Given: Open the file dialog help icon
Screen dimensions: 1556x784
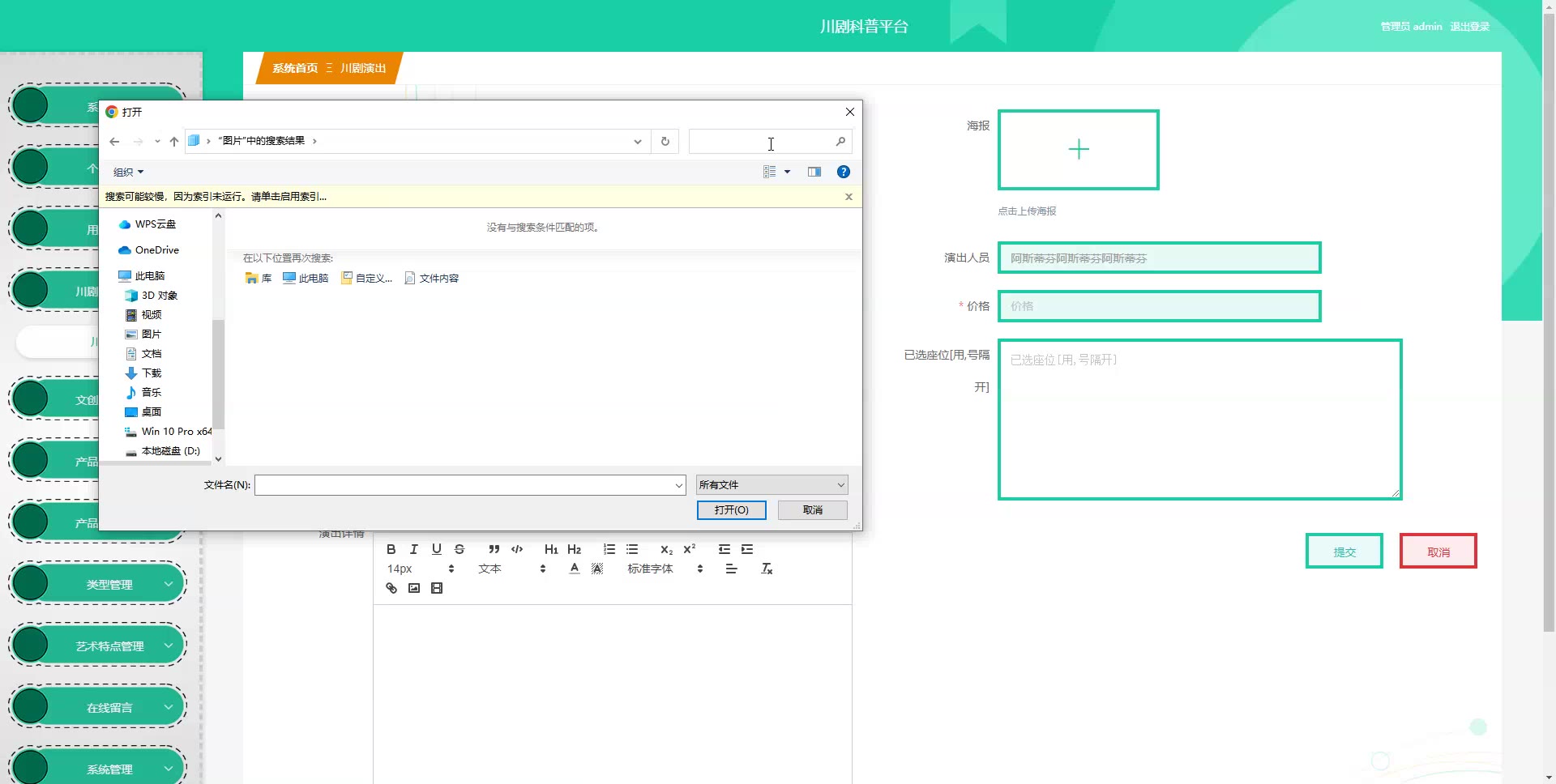Looking at the screenshot, I should [x=843, y=172].
